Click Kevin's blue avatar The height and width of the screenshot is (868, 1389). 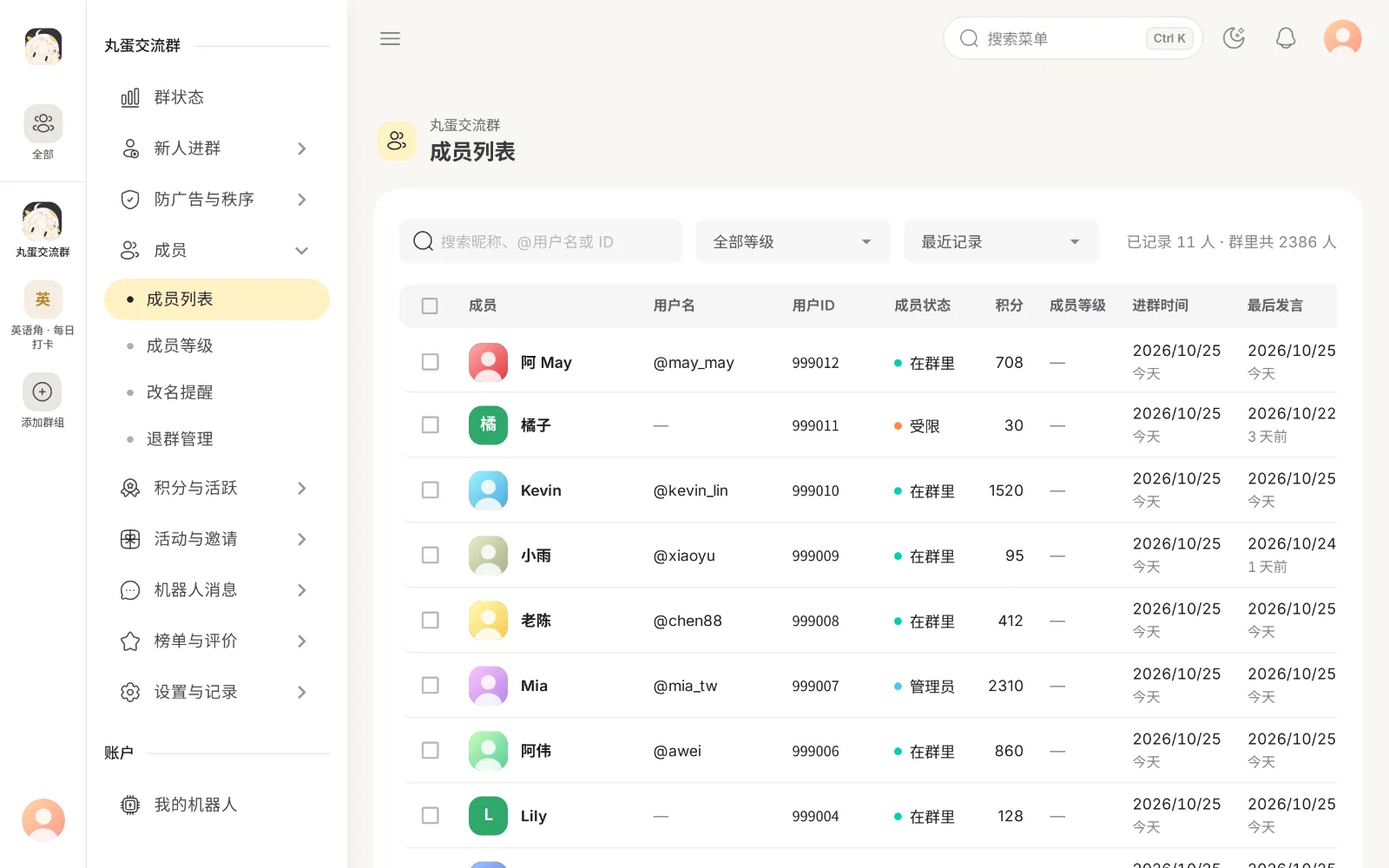(x=488, y=490)
